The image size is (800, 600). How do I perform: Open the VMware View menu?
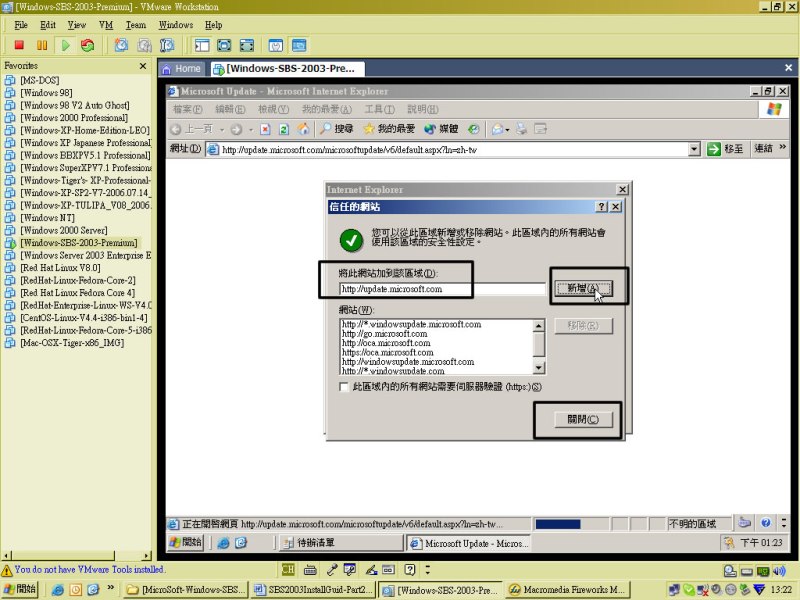tap(77, 25)
